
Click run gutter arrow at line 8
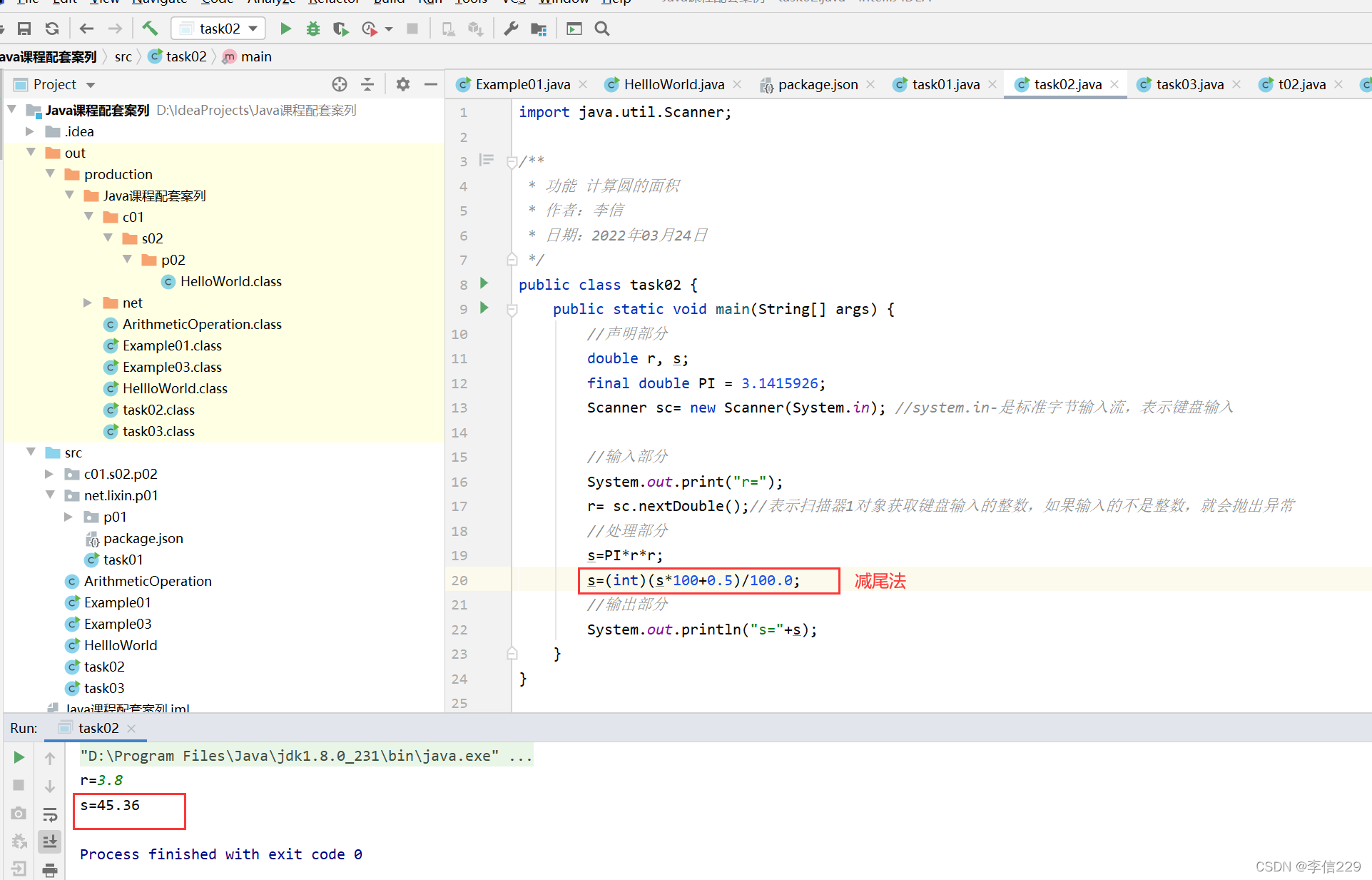tap(484, 283)
